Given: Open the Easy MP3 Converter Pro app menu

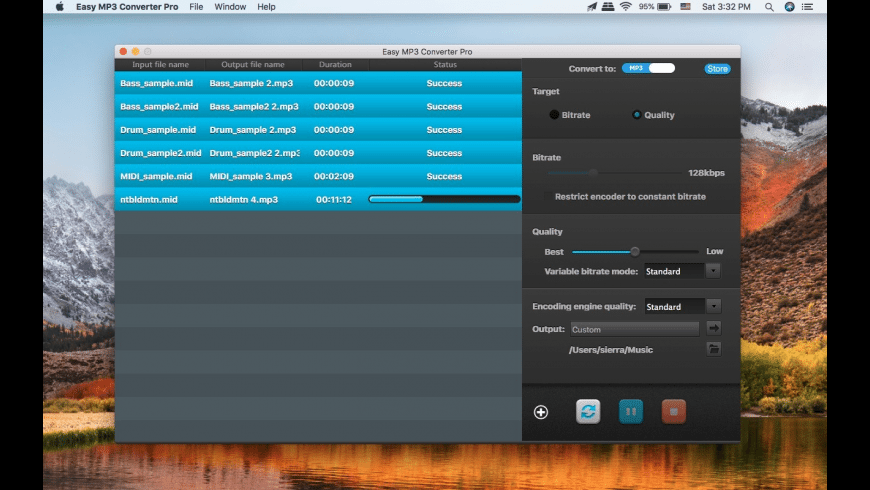Looking at the screenshot, I should 127,7.
